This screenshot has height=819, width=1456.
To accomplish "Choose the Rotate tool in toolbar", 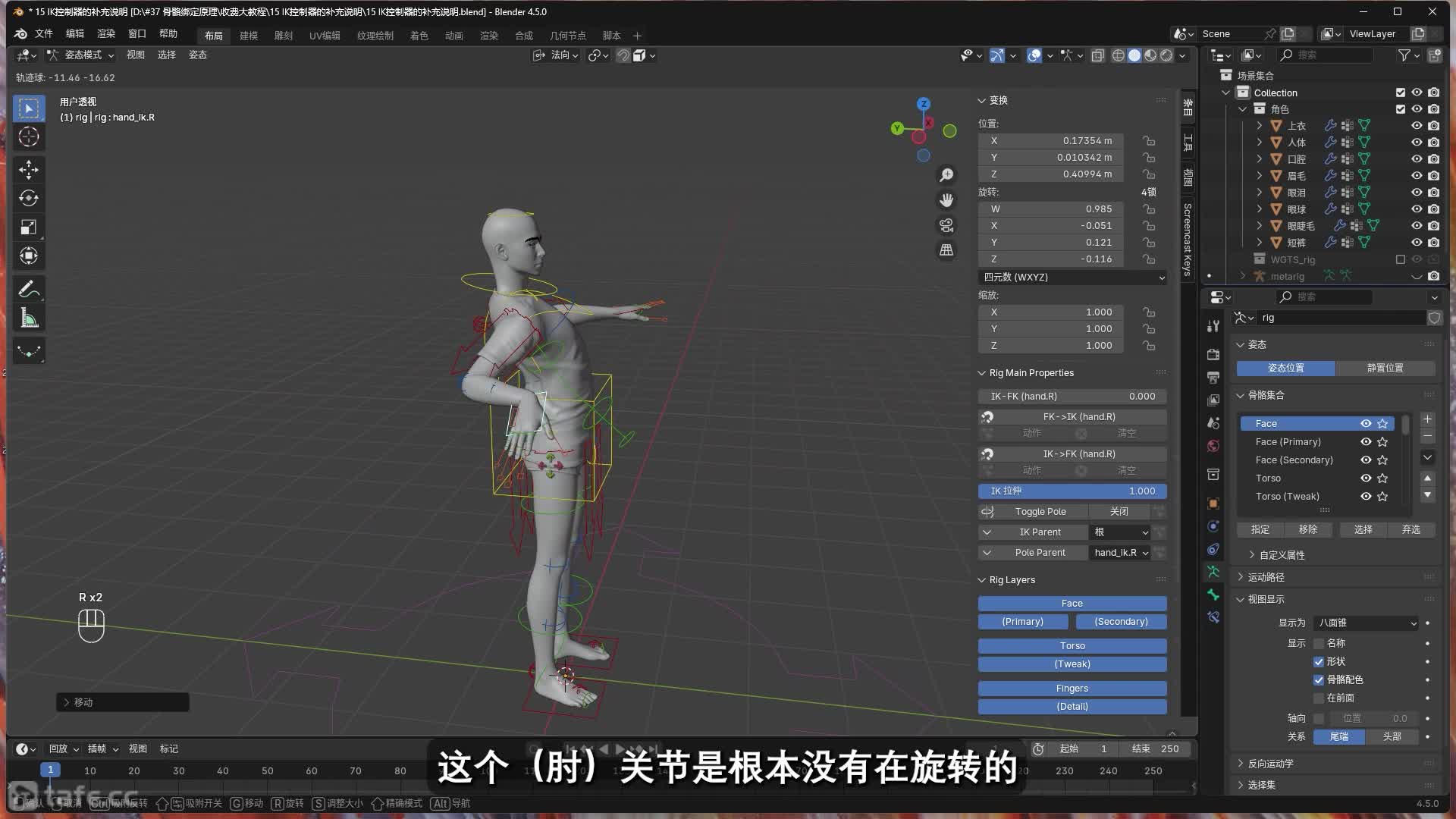I will [x=29, y=199].
